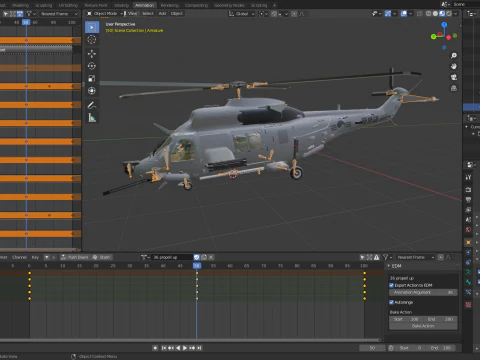Select the Annotate tool

click(x=92, y=105)
